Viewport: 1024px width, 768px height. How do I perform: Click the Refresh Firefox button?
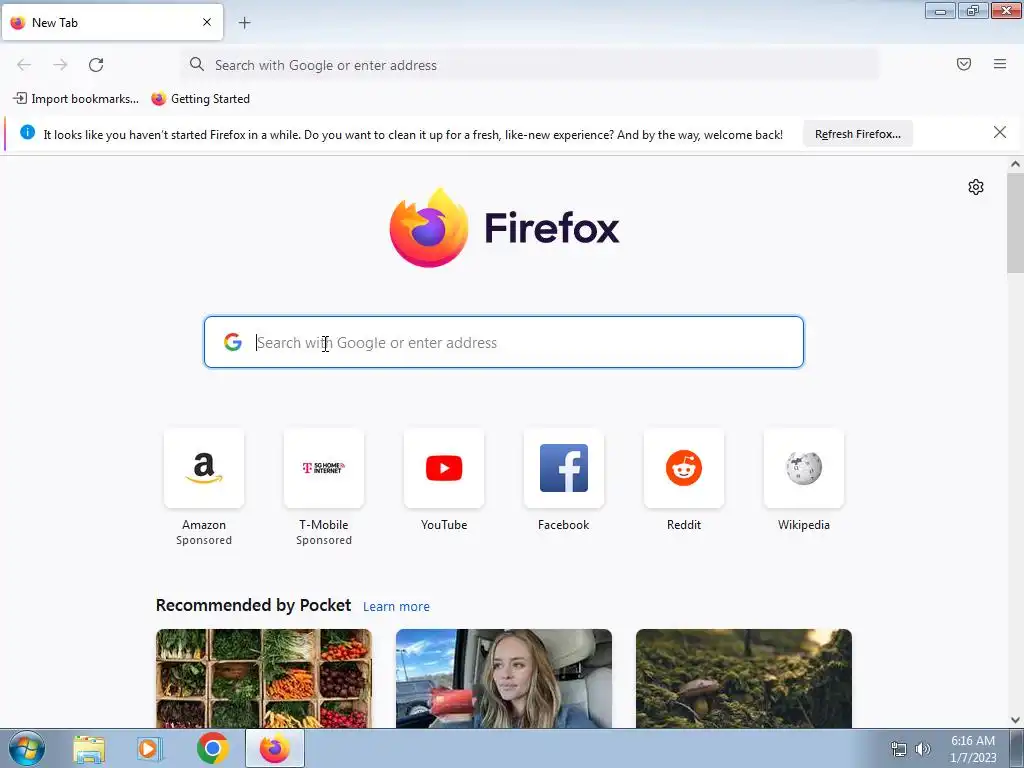click(x=857, y=134)
